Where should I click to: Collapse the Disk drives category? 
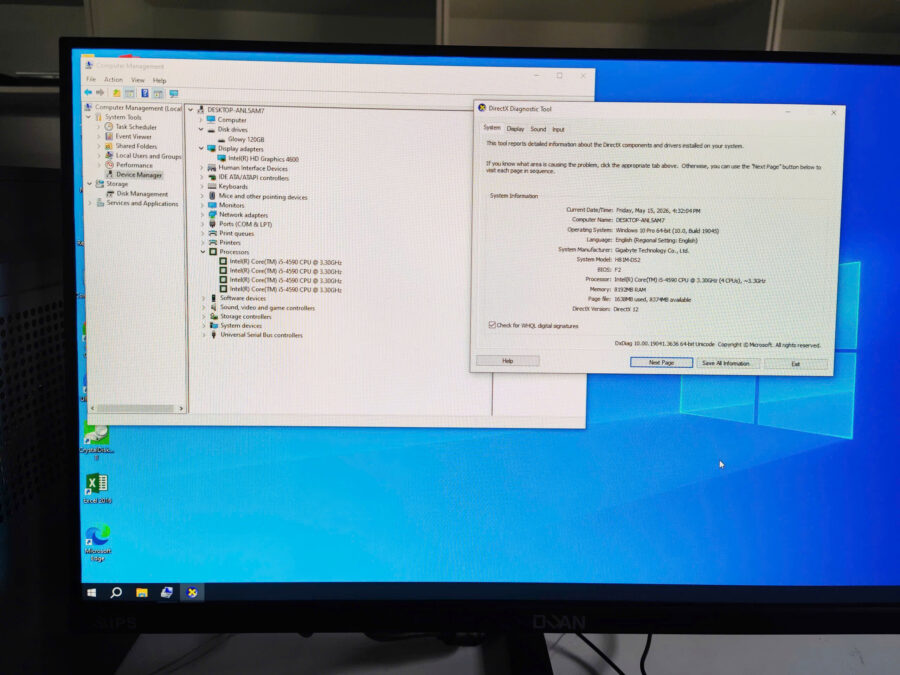(x=201, y=130)
